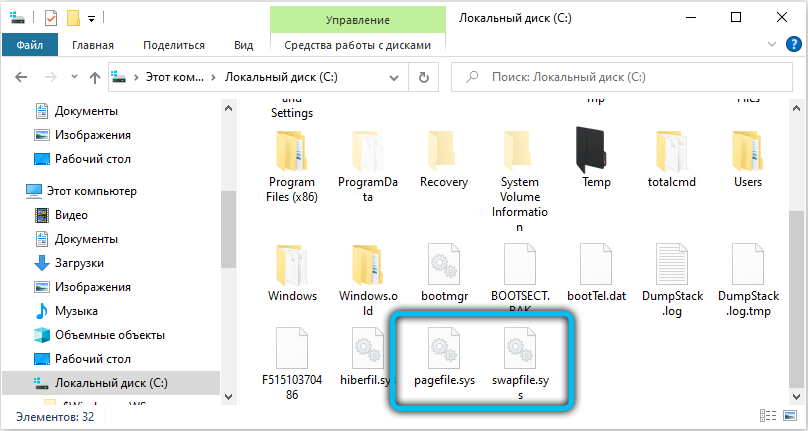This screenshot has height=431, width=808.
Task: Select the Windows.old folder icon
Action: (367, 265)
